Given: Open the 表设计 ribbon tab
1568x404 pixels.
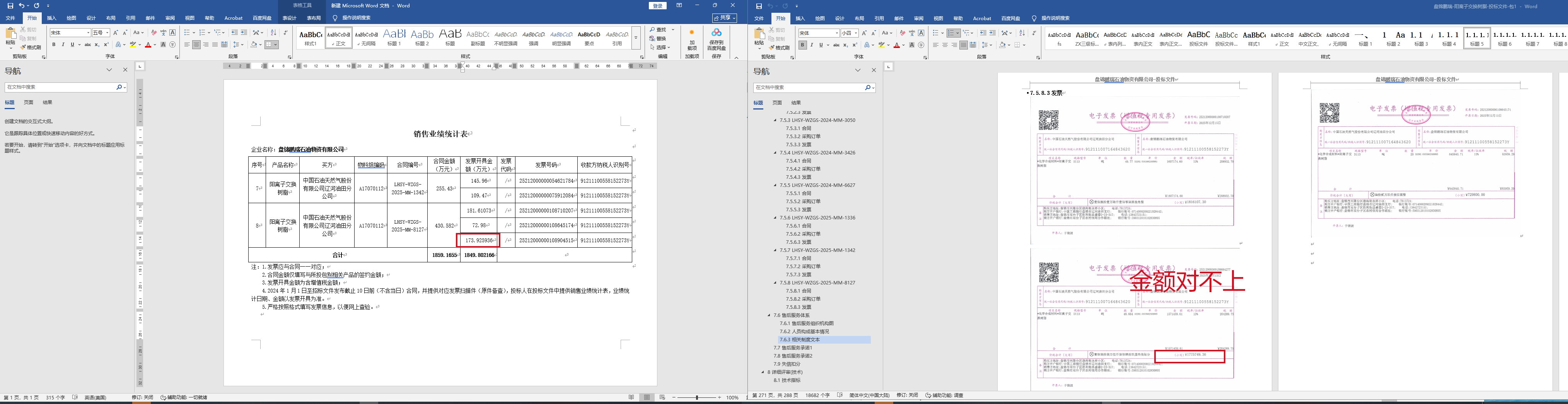Looking at the screenshot, I should [290, 18].
